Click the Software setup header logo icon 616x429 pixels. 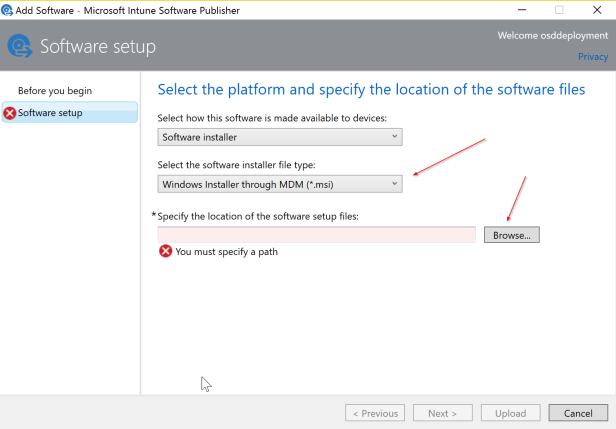point(20,46)
